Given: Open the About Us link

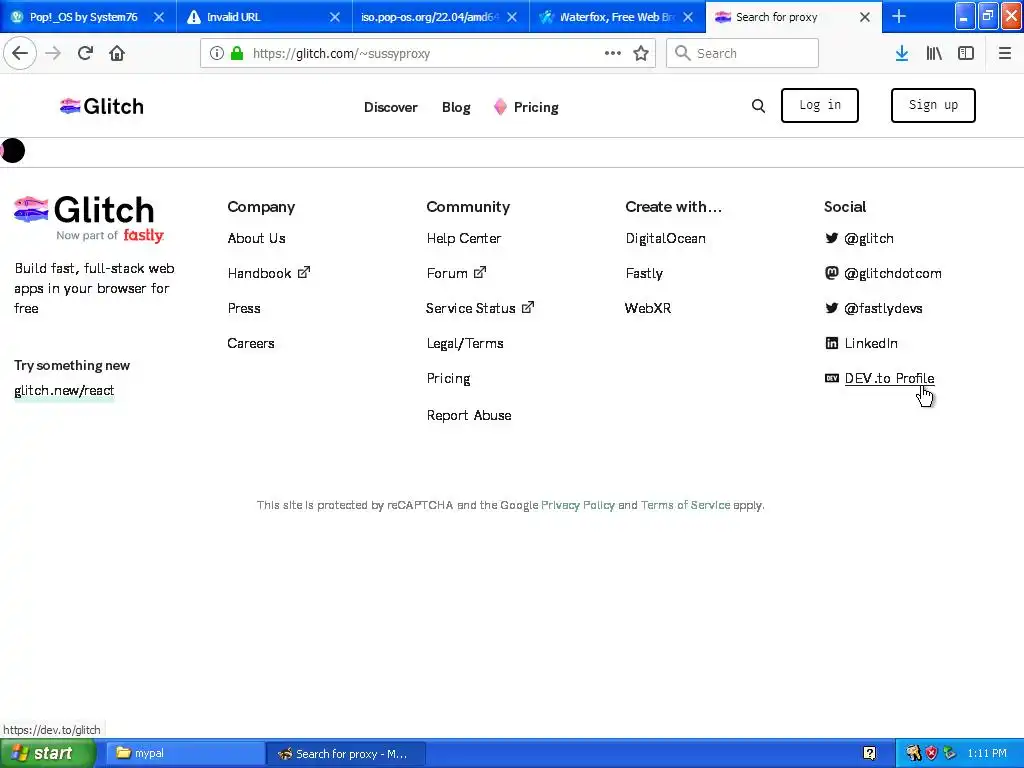Looking at the screenshot, I should pyautogui.click(x=257, y=238).
